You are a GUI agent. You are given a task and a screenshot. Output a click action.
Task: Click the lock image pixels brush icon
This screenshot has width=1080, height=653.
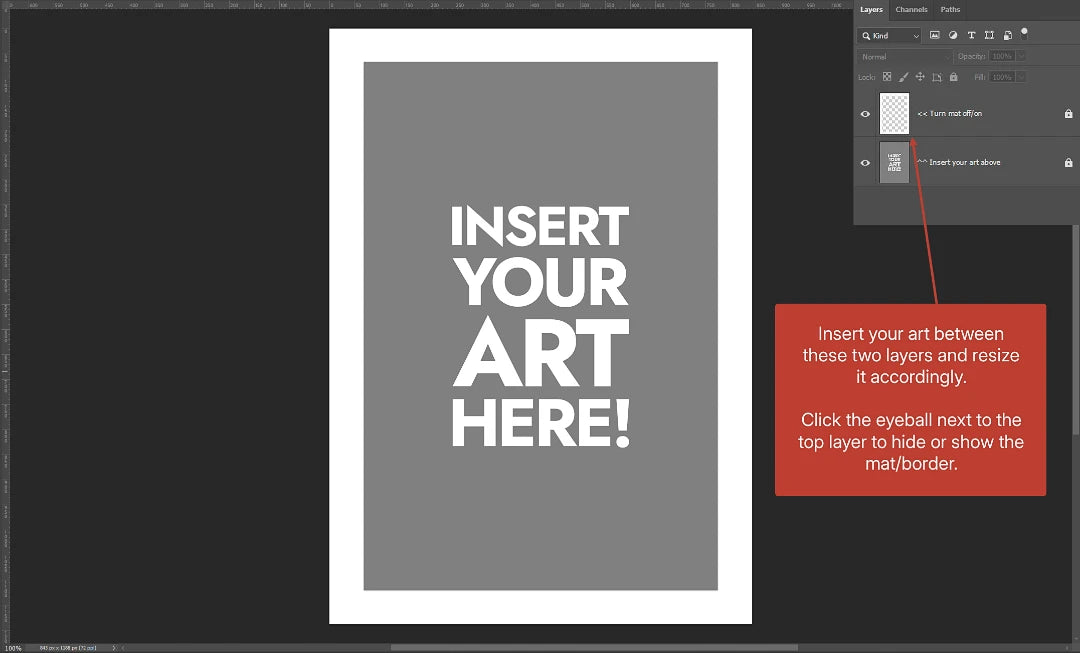(904, 77)
